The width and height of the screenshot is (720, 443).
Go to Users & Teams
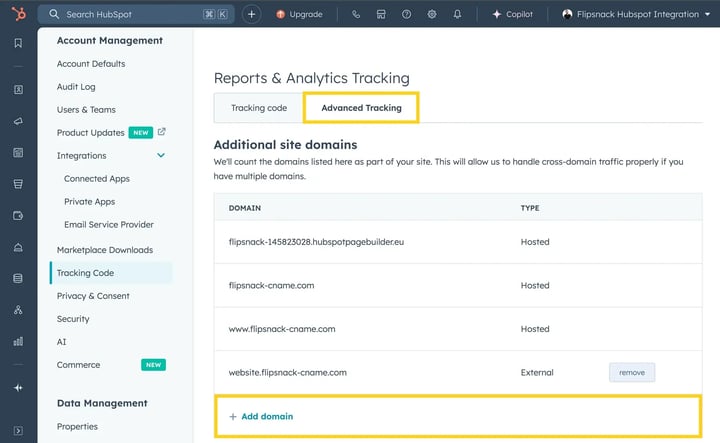tap(86, 110)
